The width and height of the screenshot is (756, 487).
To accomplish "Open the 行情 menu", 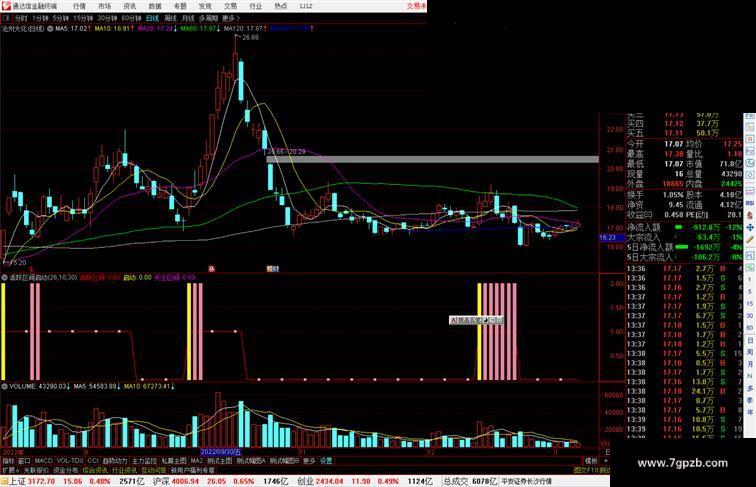I will click(x=79, y=6).
